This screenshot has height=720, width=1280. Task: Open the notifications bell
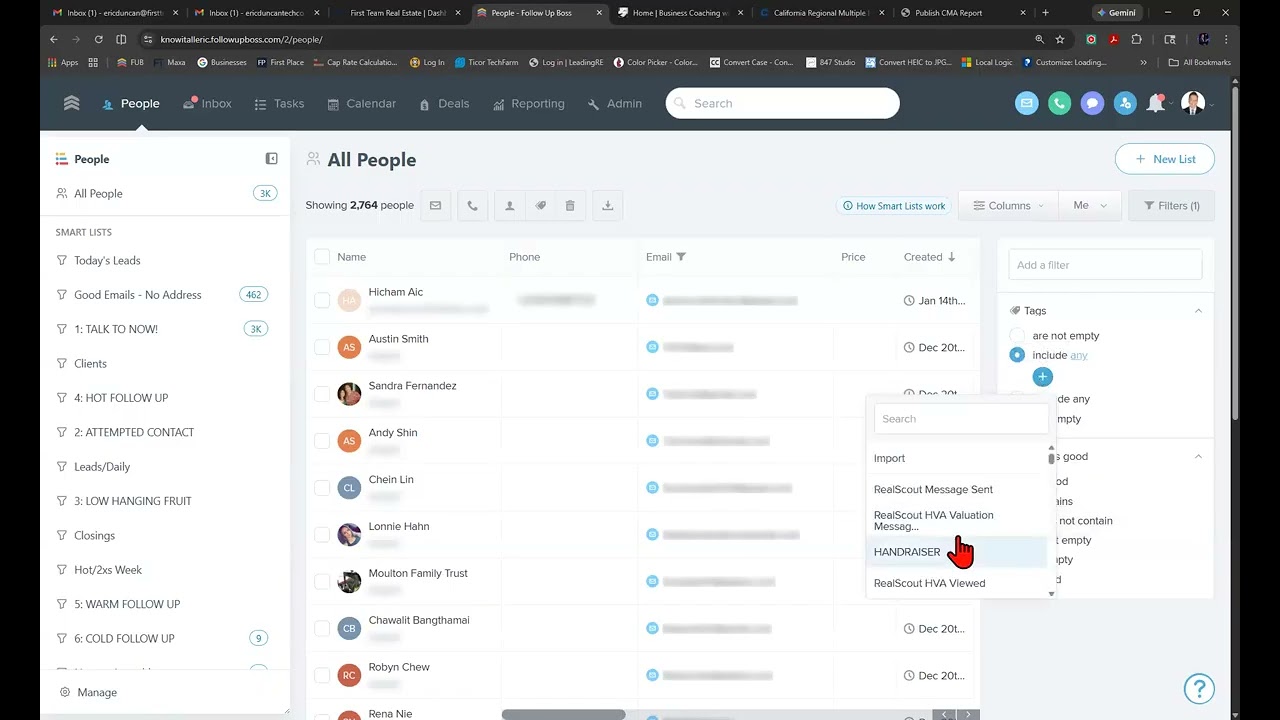point(1156,103)
